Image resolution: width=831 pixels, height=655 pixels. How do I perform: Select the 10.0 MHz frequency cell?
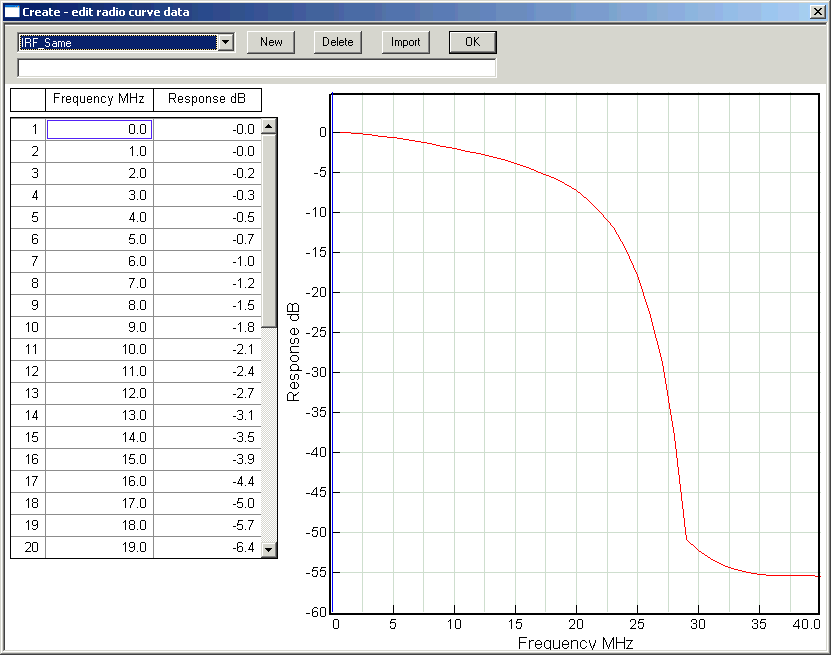(x=99, y=349)
